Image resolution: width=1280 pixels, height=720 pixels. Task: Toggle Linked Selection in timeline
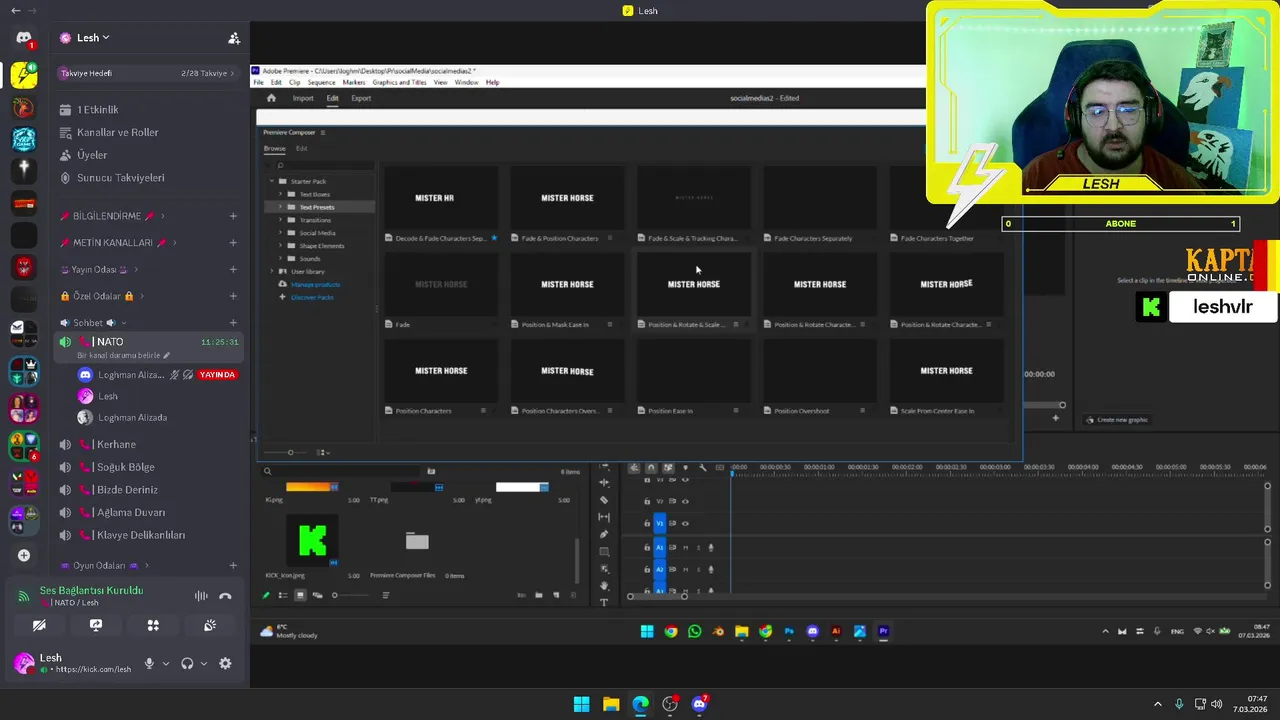point(668,467)
